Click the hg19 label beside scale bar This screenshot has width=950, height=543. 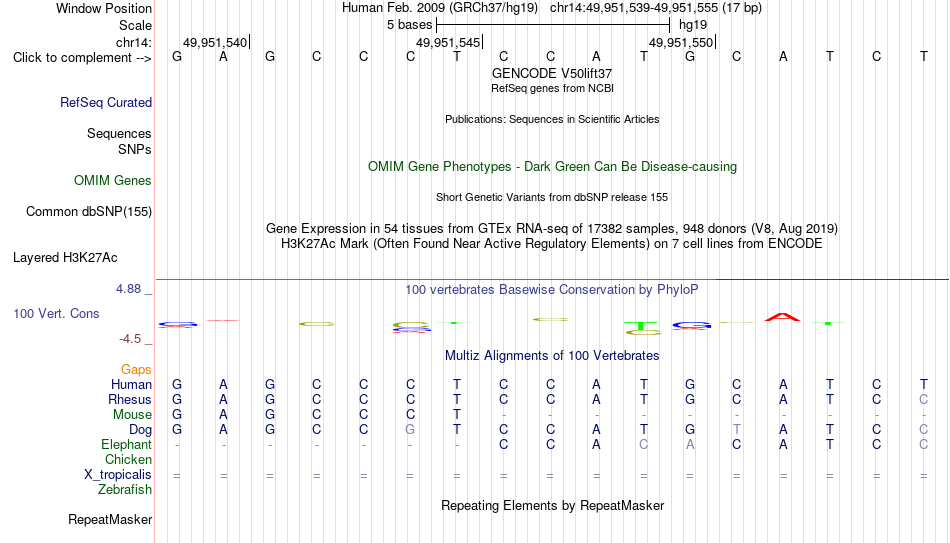[x=693, y=25]
